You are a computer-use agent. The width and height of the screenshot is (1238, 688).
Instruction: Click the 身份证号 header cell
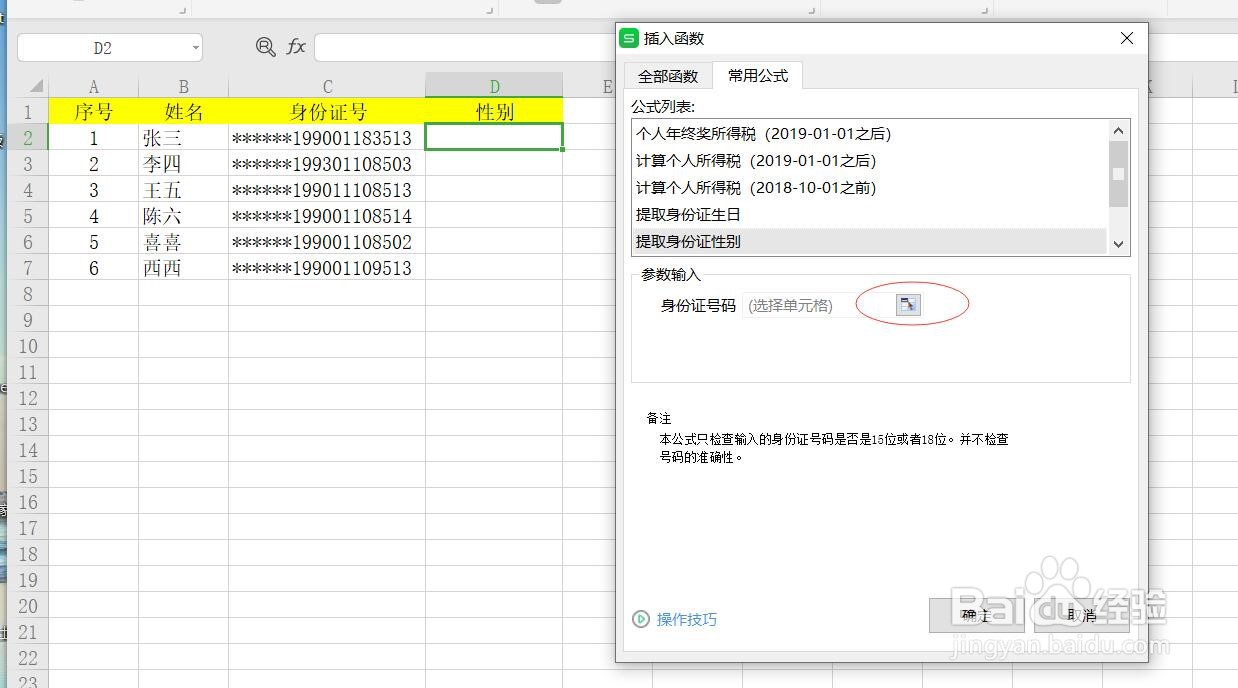[327, 112]
